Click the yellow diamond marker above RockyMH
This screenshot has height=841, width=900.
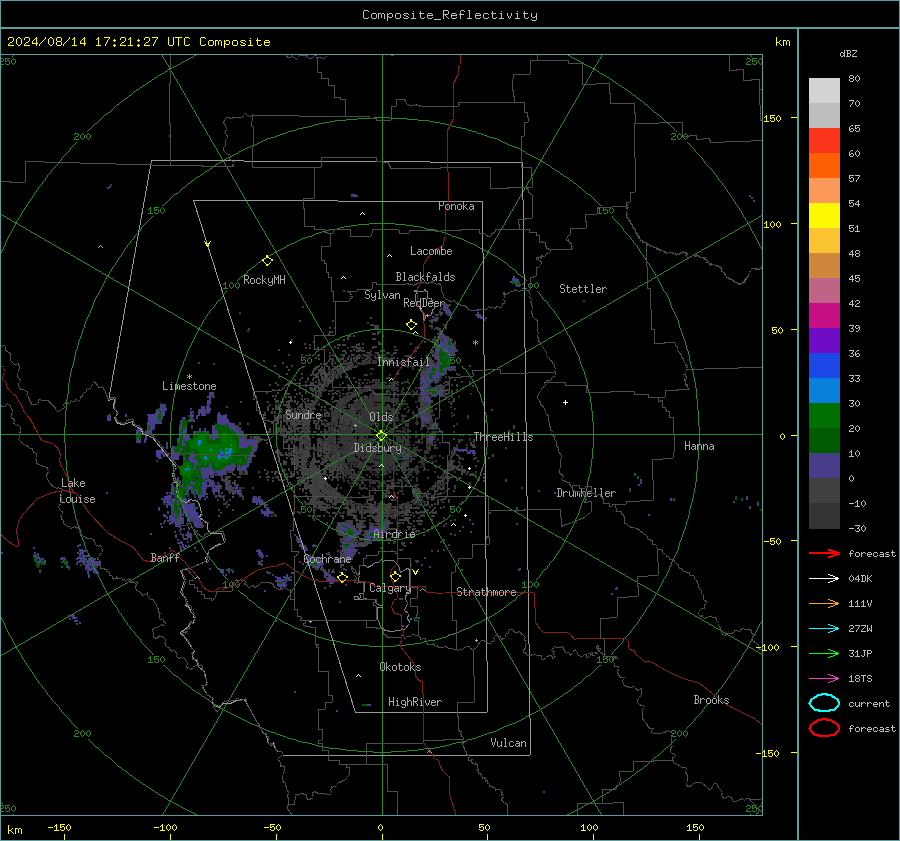pos(267,261)
